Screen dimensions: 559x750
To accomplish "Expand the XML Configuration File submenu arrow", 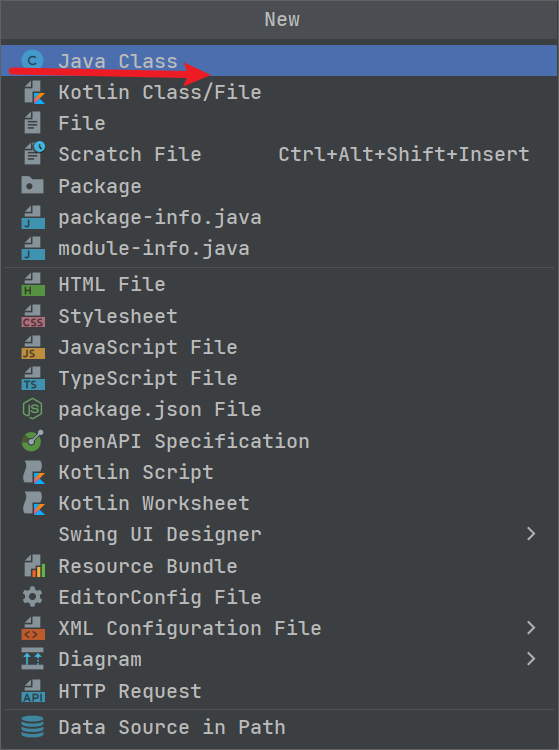I will coord(531,628).
